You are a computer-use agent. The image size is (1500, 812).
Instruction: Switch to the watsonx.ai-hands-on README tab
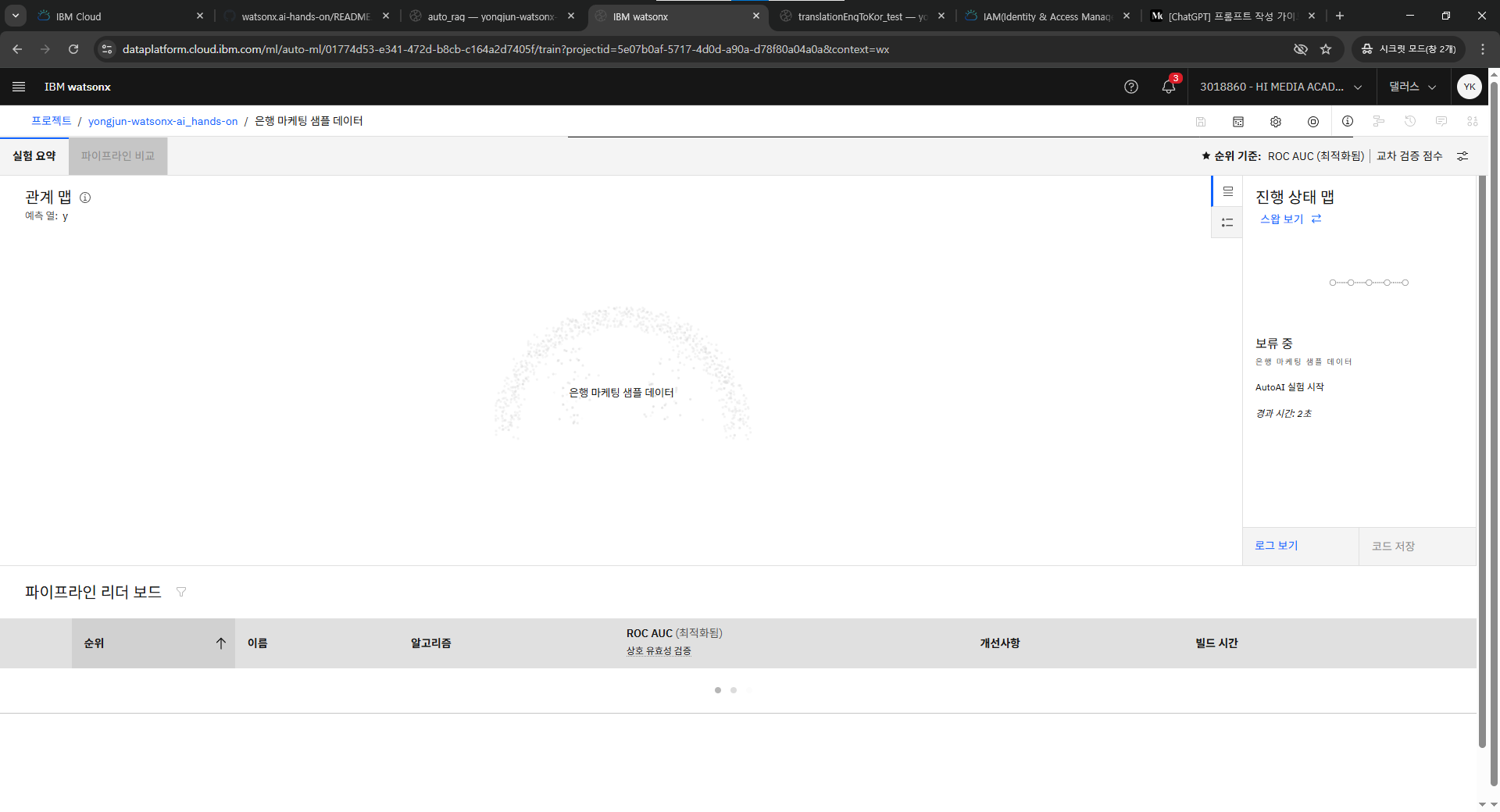click(305, 16)
